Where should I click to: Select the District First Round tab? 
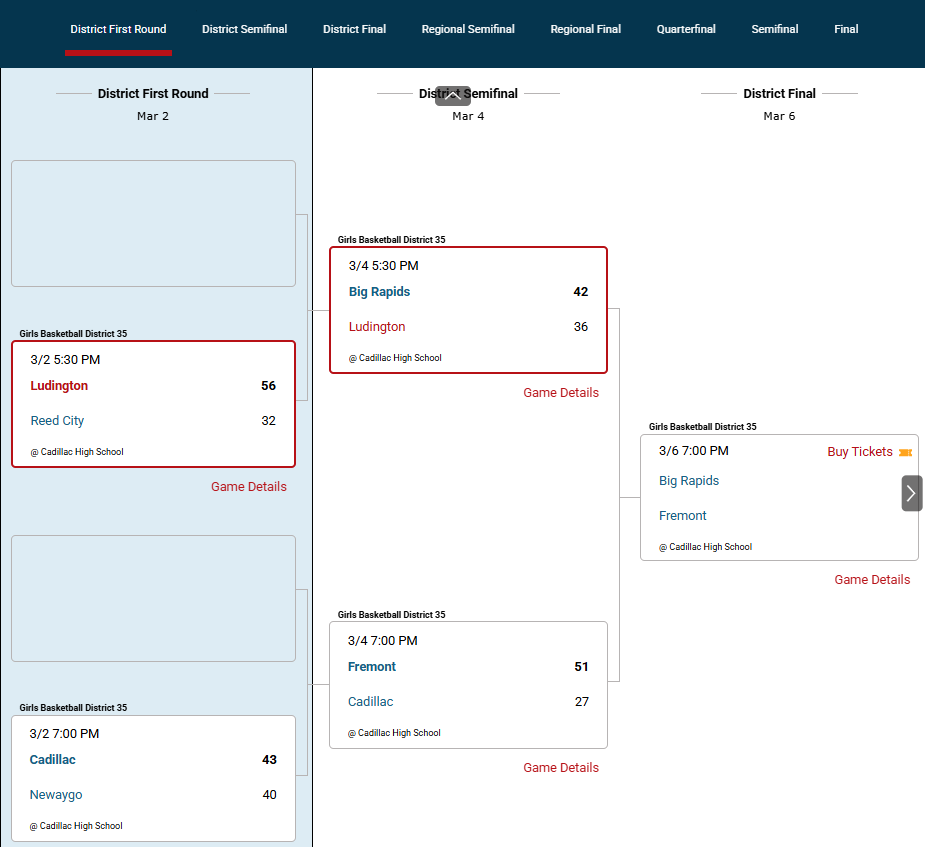(x=118, y=29)
